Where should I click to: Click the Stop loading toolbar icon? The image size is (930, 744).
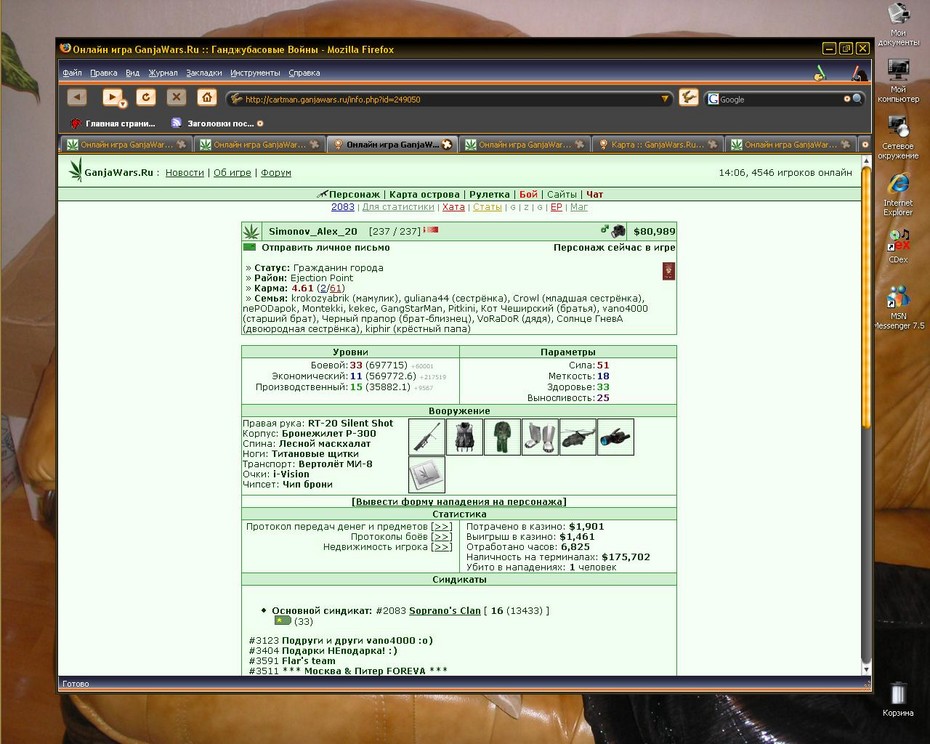point(176,97)
